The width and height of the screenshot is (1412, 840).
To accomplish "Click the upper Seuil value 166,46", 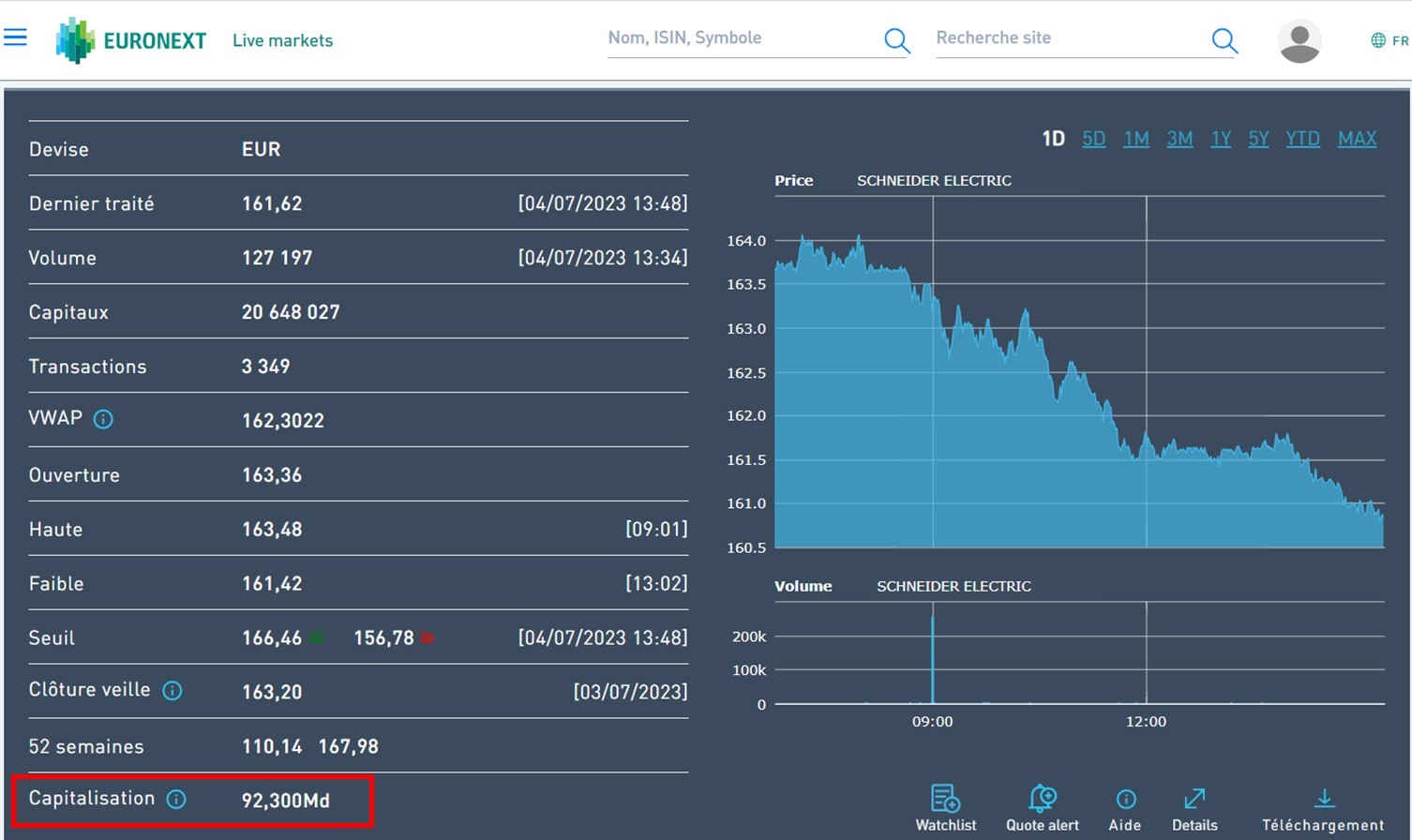I will tap(272, 638).
